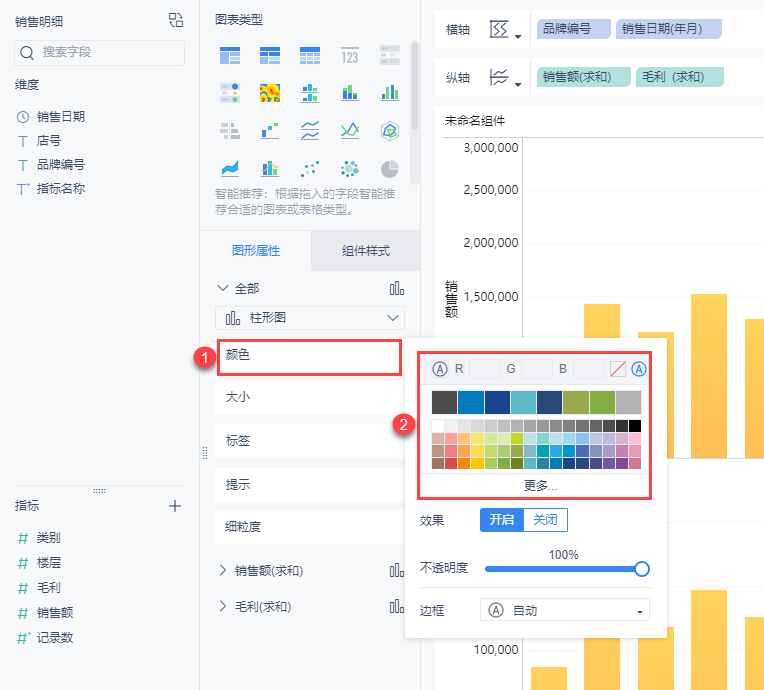This screenshot has height=690, width=764.
Task: Click the 销售日期(年月) pill on 横轴
Action: point(668,29)
